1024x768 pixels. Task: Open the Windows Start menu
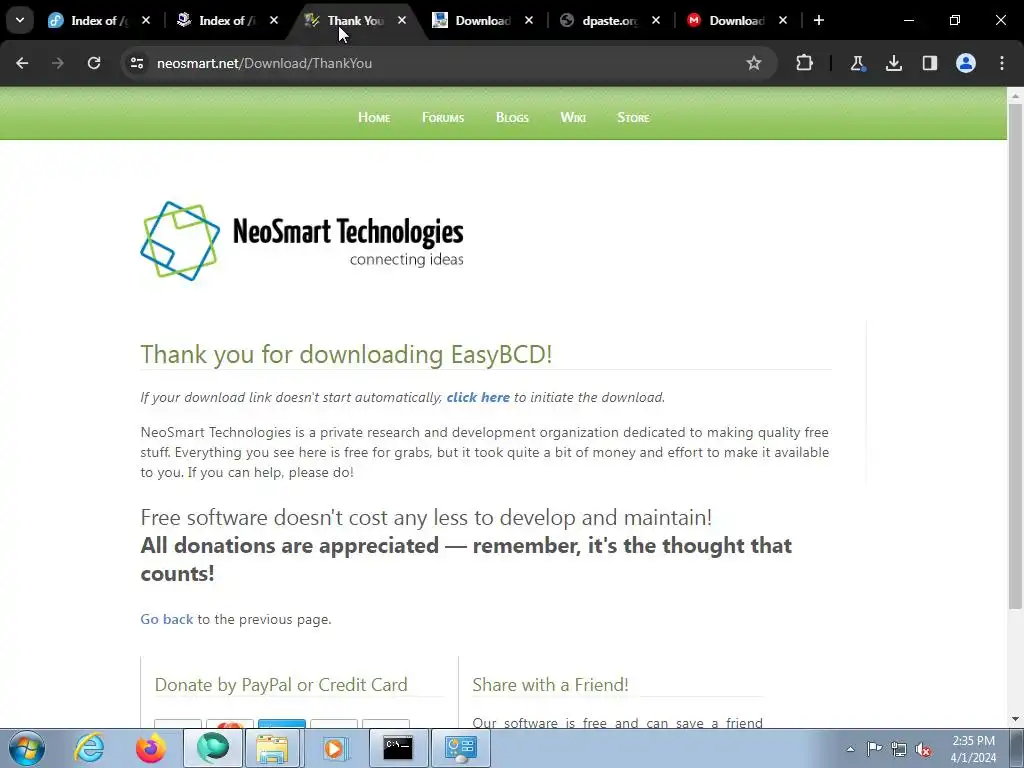pyautogui.click(x=27, y=748)
